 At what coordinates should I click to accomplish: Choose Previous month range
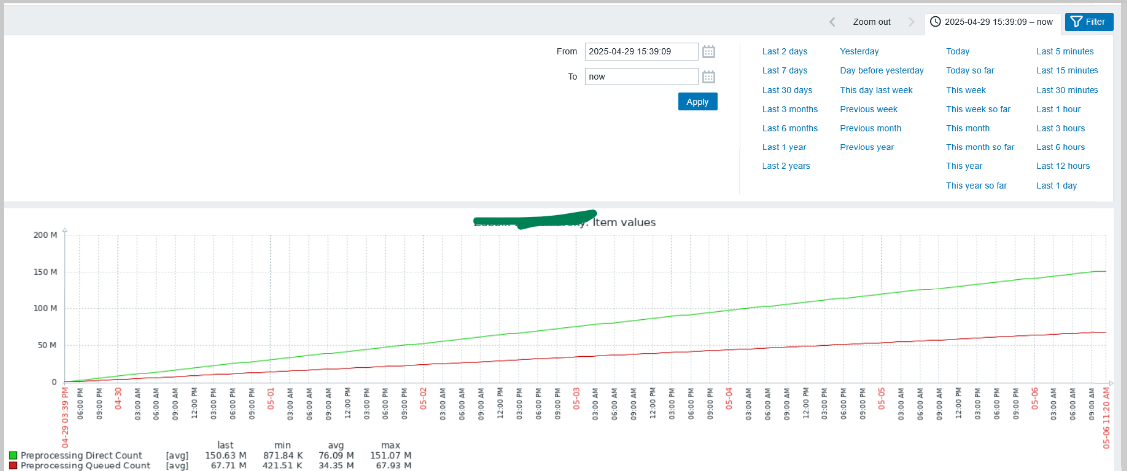click(870, 128)
